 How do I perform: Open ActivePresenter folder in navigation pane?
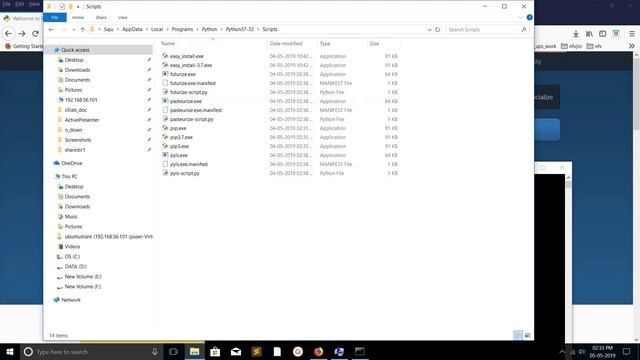pos(82,120)
